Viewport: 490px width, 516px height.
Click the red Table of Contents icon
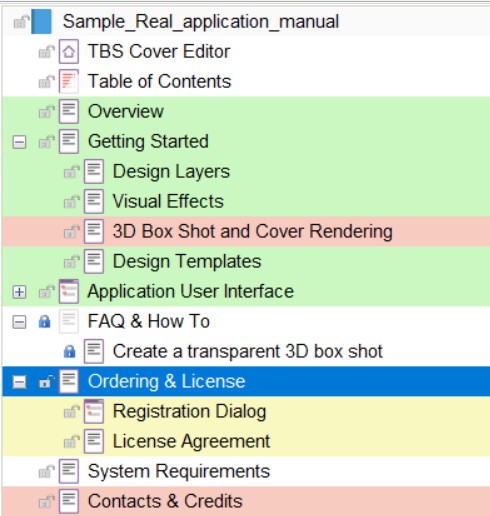(x=69, y=81)
